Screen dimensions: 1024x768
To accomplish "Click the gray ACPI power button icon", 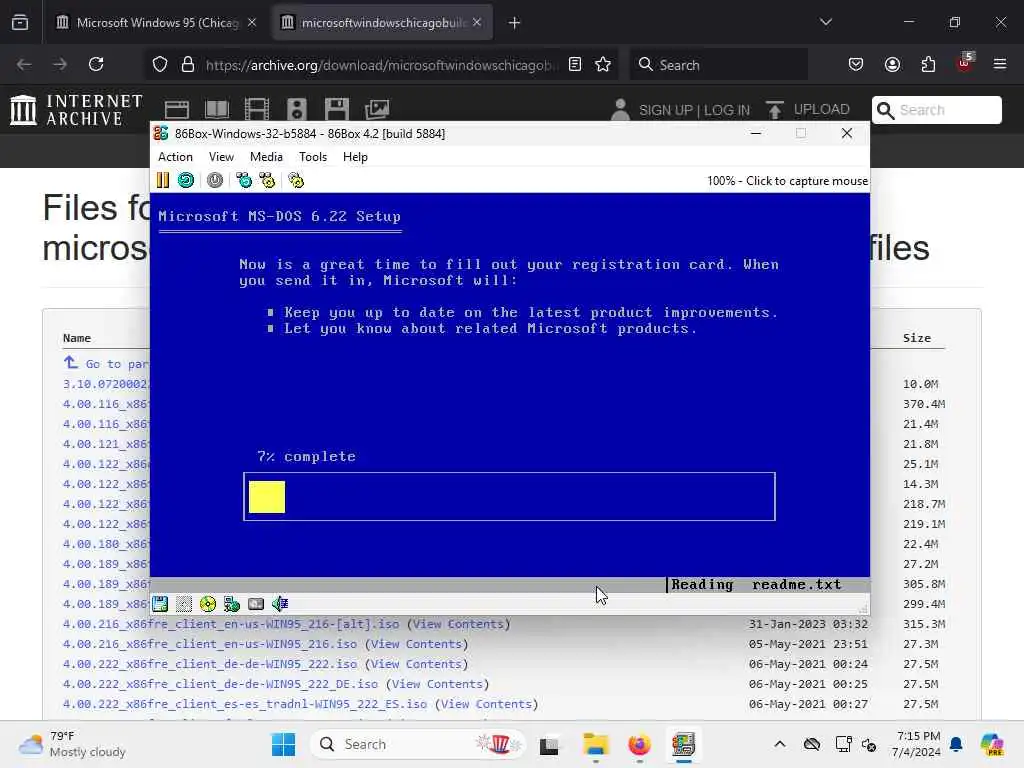I will point(215,180).
